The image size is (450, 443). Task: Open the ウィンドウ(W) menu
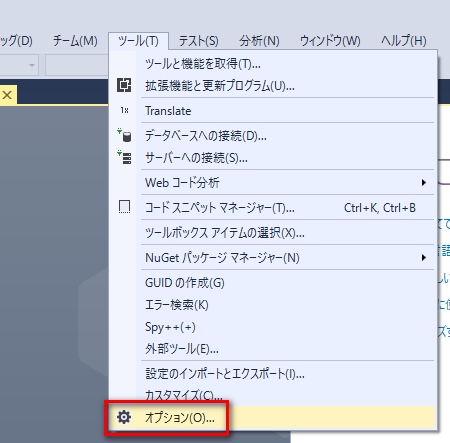(330, 41)
